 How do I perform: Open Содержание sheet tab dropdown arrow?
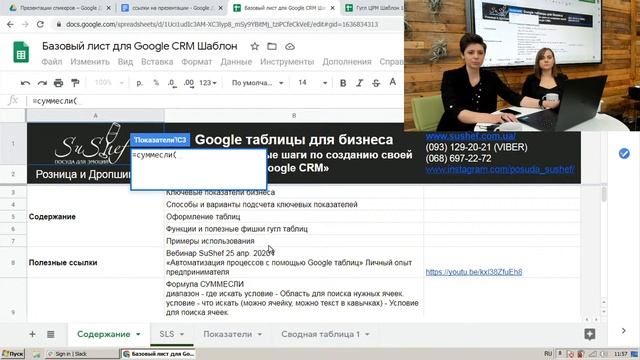click(138, 334)
